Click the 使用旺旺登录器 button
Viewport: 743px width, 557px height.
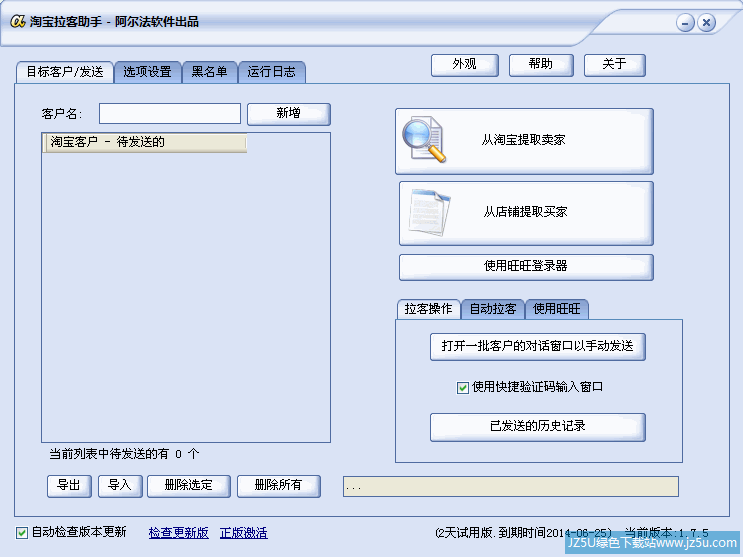click(526, 267)
